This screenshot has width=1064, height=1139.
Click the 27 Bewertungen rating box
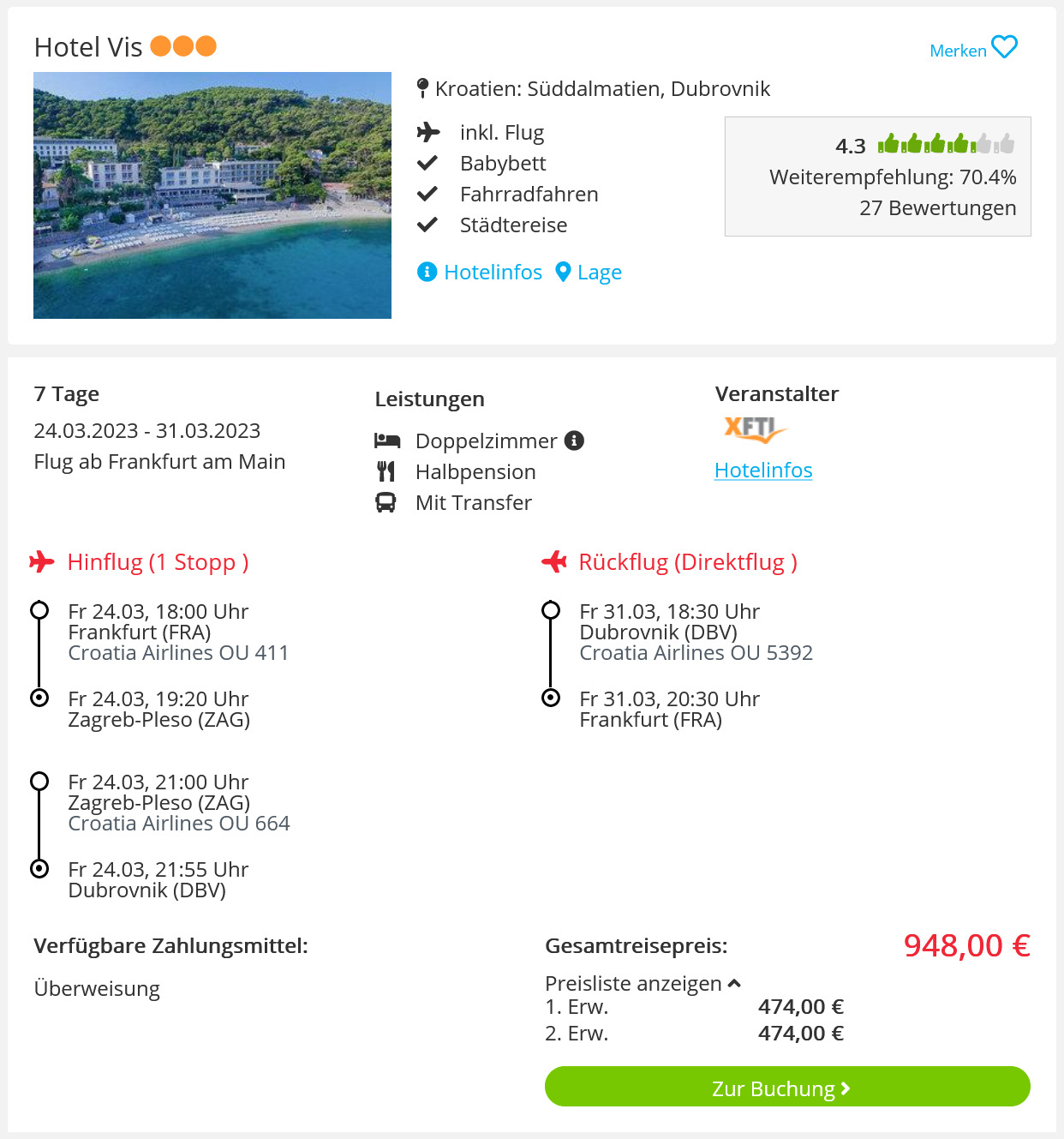click(x=878, y=177)
